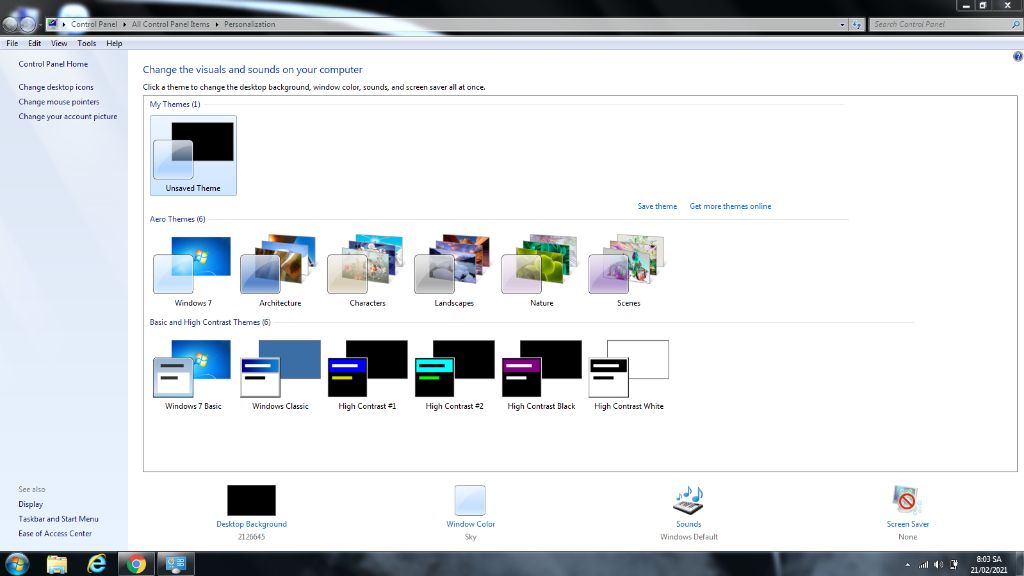Open the File menu

[12, 43]
